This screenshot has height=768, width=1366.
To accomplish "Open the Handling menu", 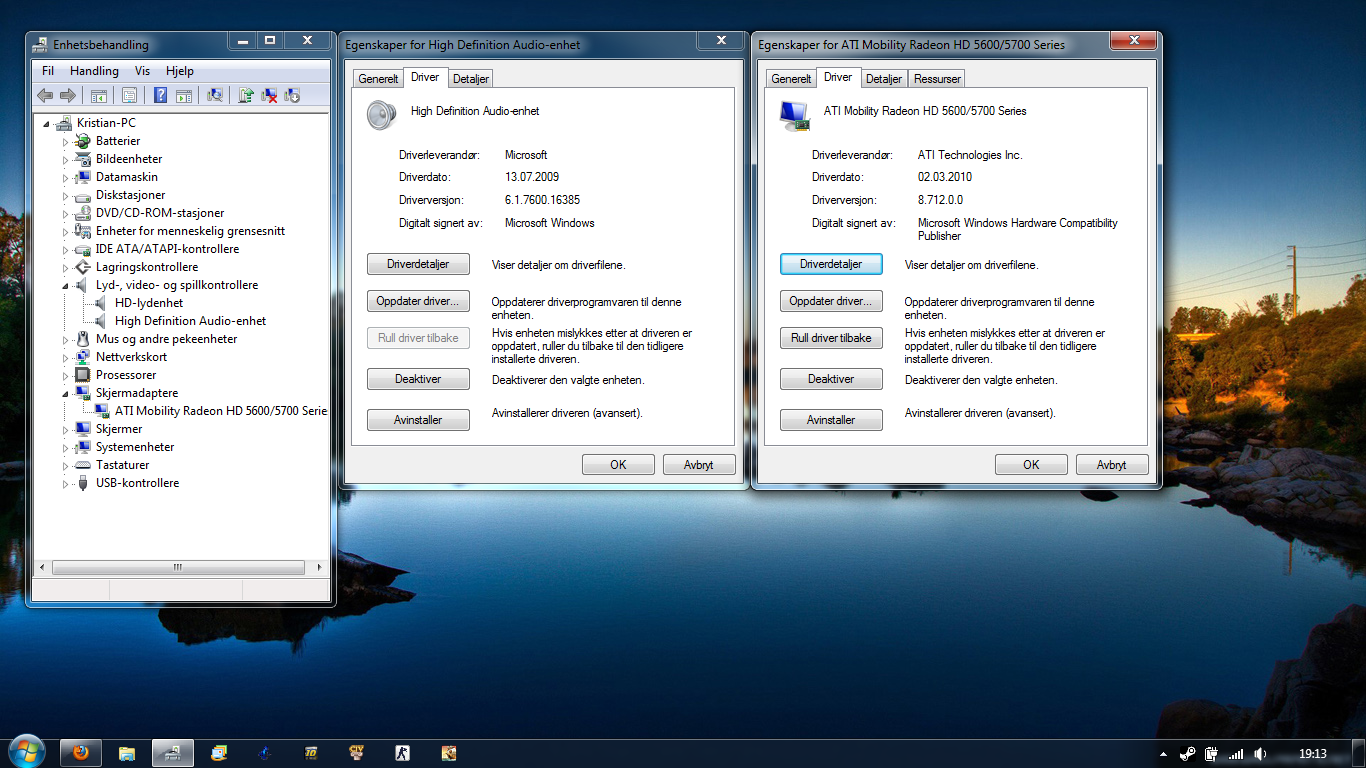I will point(94,71).
